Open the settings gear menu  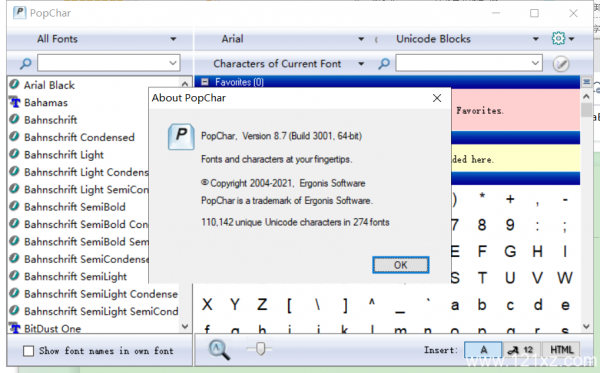562,39
